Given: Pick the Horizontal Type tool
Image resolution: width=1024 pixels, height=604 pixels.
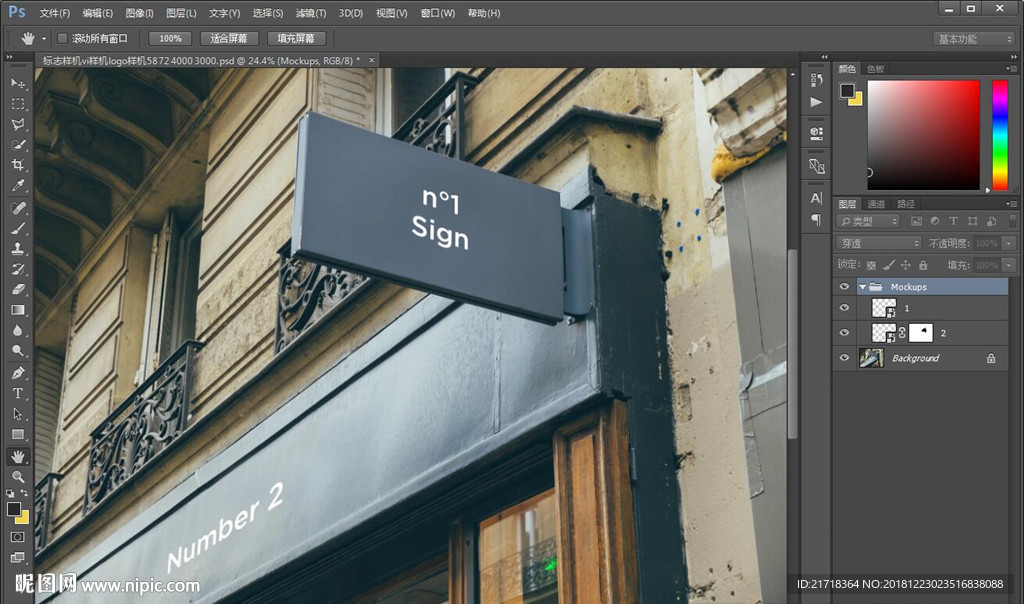Looking at the screenshot, I should click(x=18, y=393).
